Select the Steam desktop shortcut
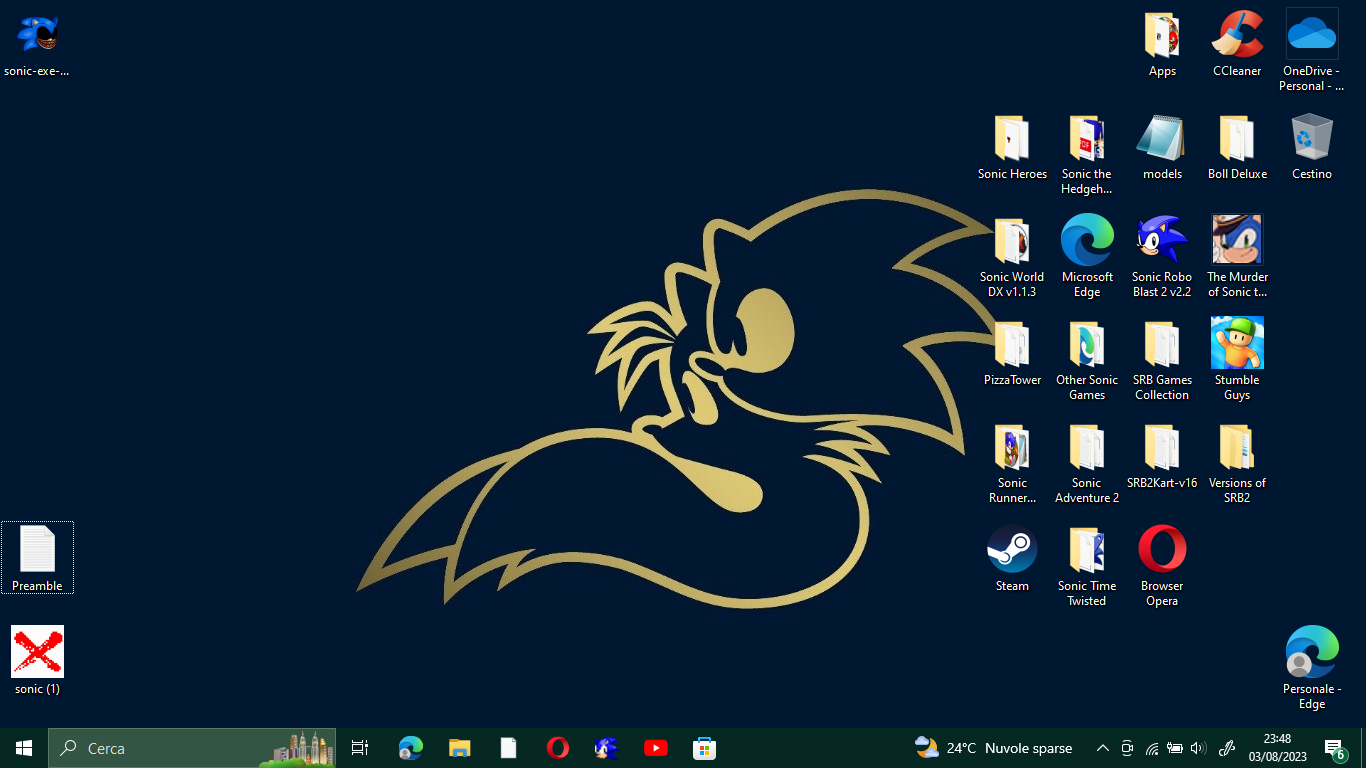 1012,559
